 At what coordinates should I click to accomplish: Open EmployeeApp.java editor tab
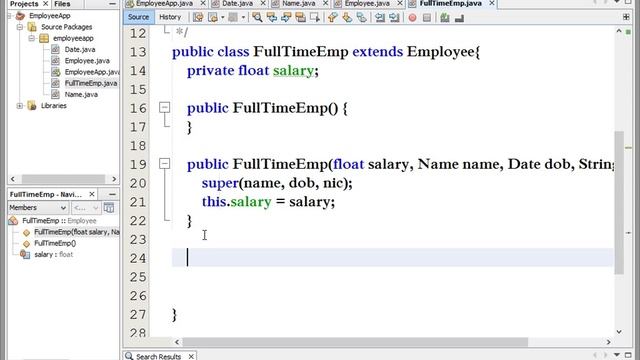pos(164,3)
